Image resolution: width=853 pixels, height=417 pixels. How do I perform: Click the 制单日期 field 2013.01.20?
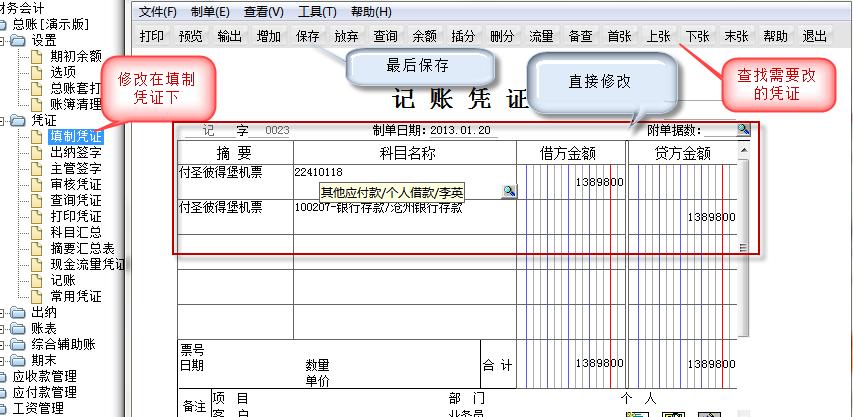[x=460, y=130]
